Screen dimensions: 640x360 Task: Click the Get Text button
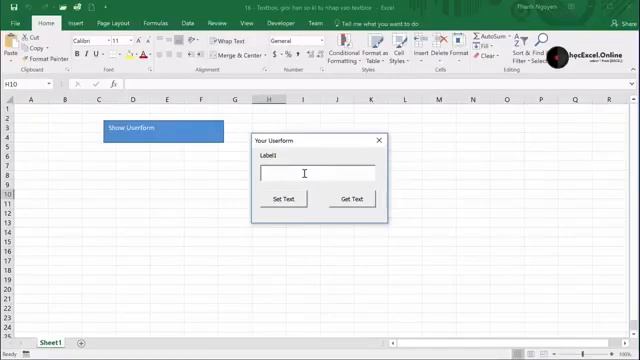click(352, 199)
